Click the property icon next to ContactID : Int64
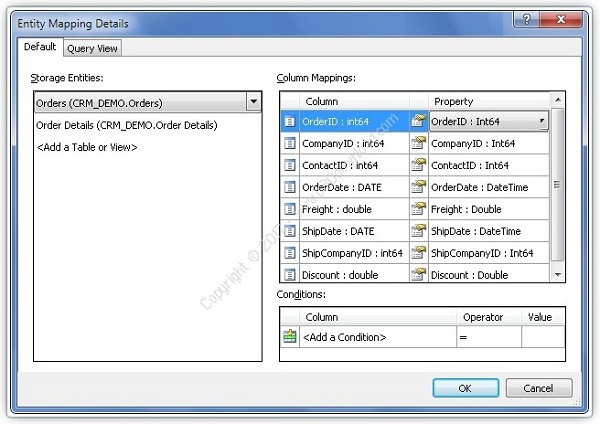 point(419,165)
